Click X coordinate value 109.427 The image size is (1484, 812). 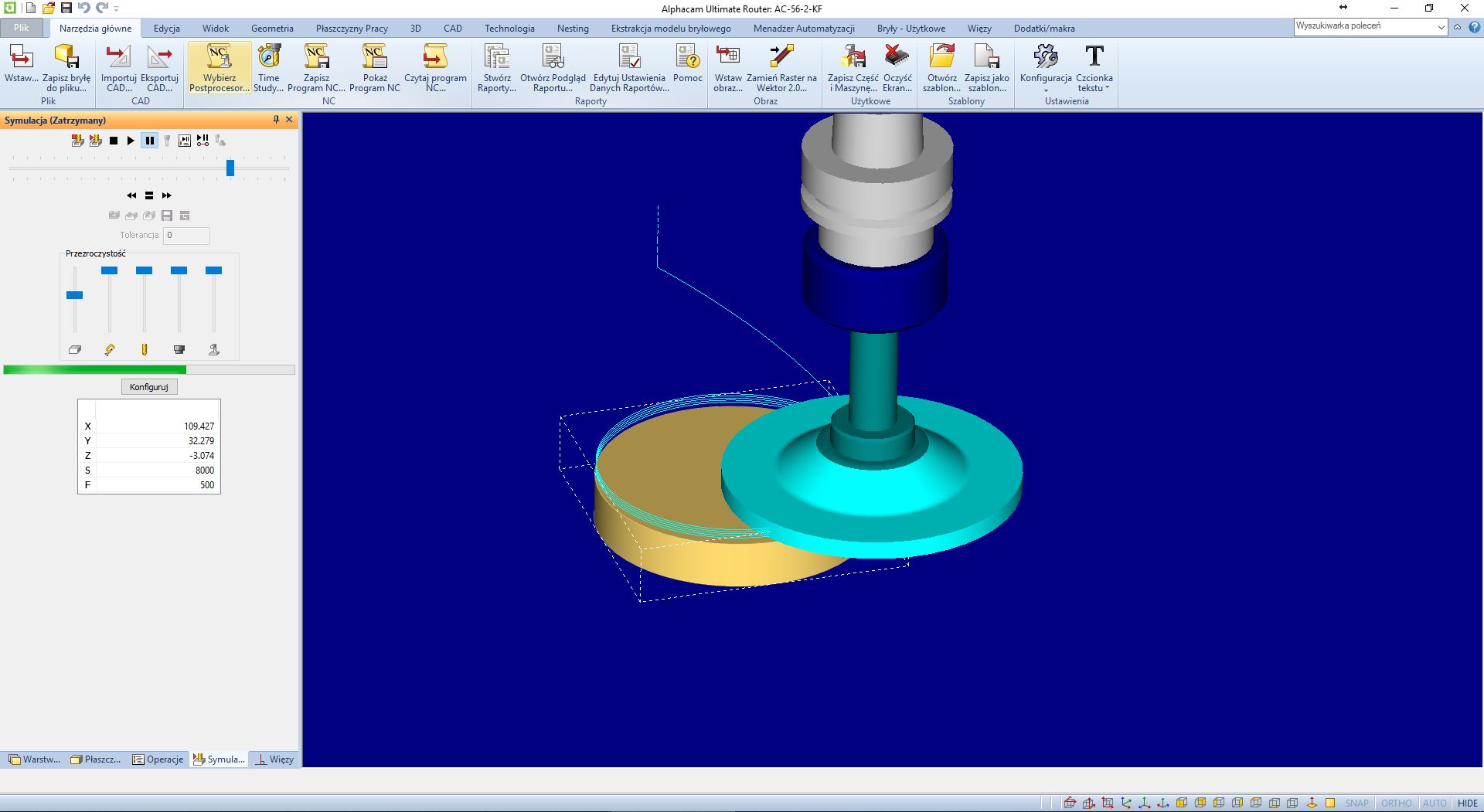tap(199, 426)
